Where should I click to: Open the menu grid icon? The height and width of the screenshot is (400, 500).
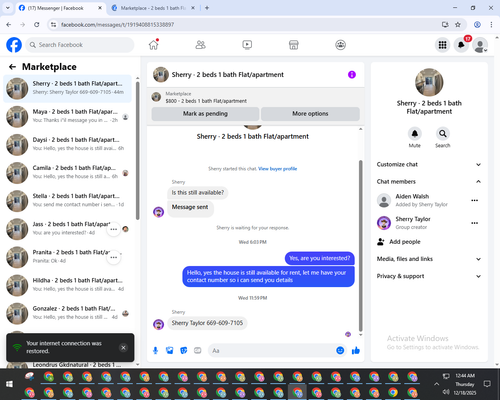click(442, 45)
